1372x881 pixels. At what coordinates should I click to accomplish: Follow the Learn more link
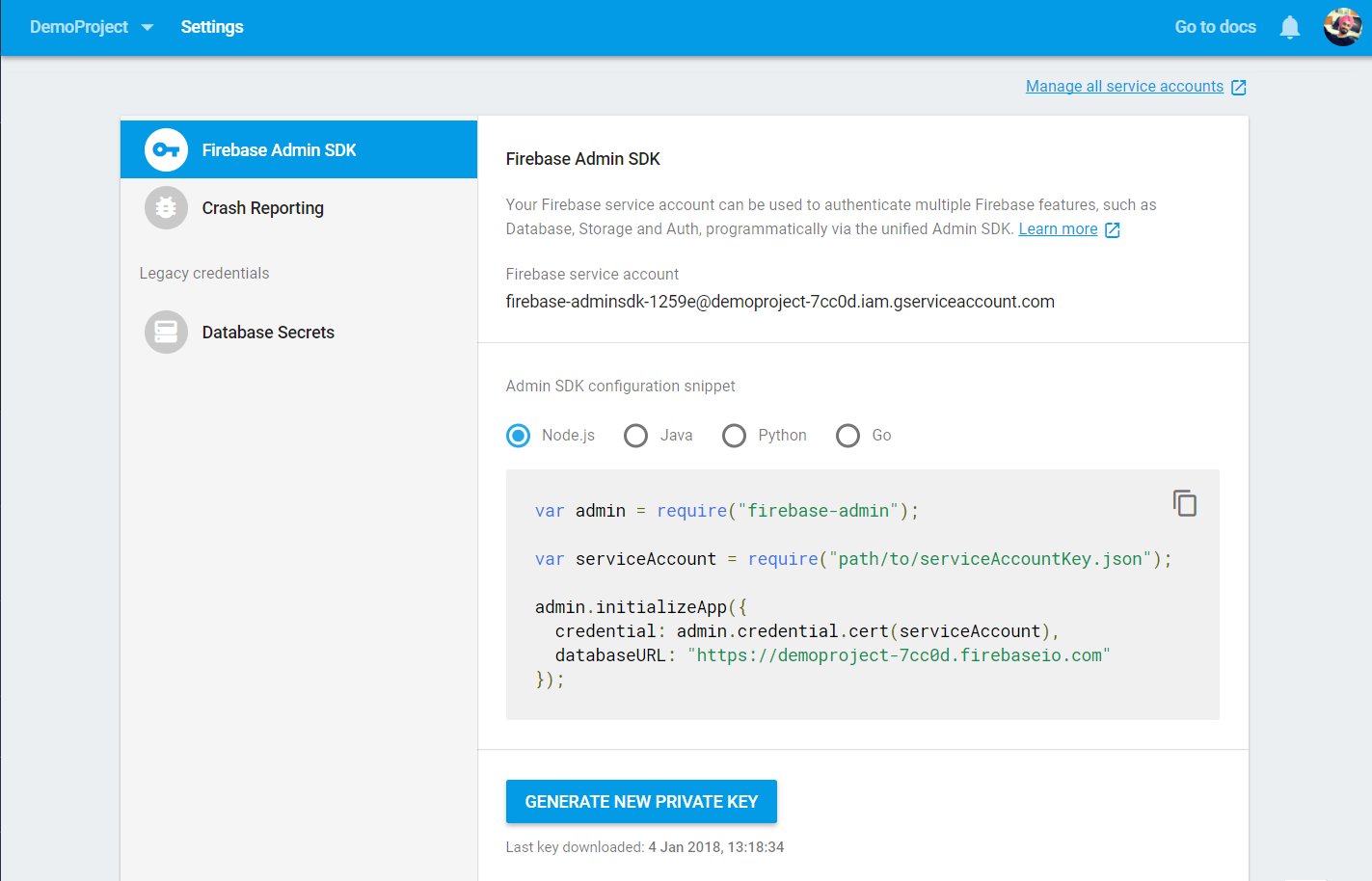coord(1058,228)
